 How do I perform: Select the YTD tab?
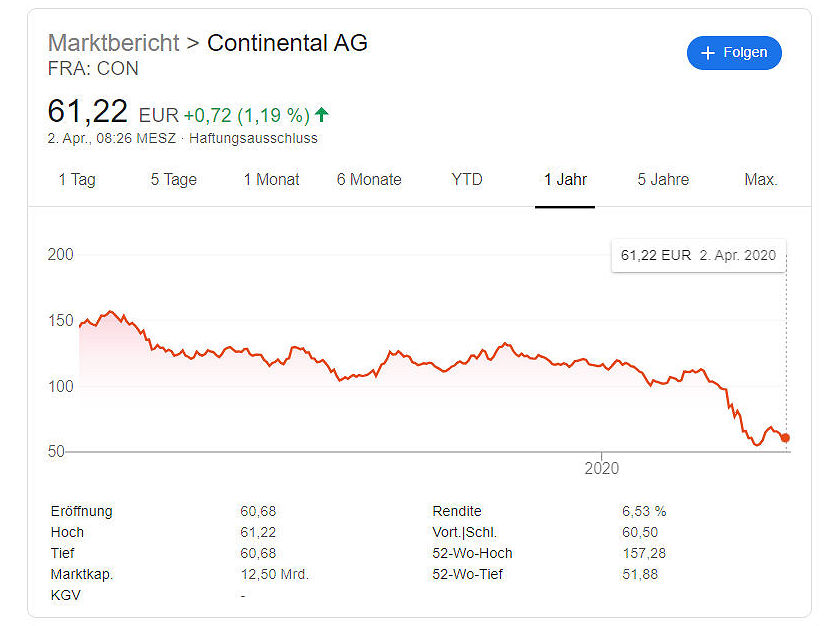coord(466,179)
